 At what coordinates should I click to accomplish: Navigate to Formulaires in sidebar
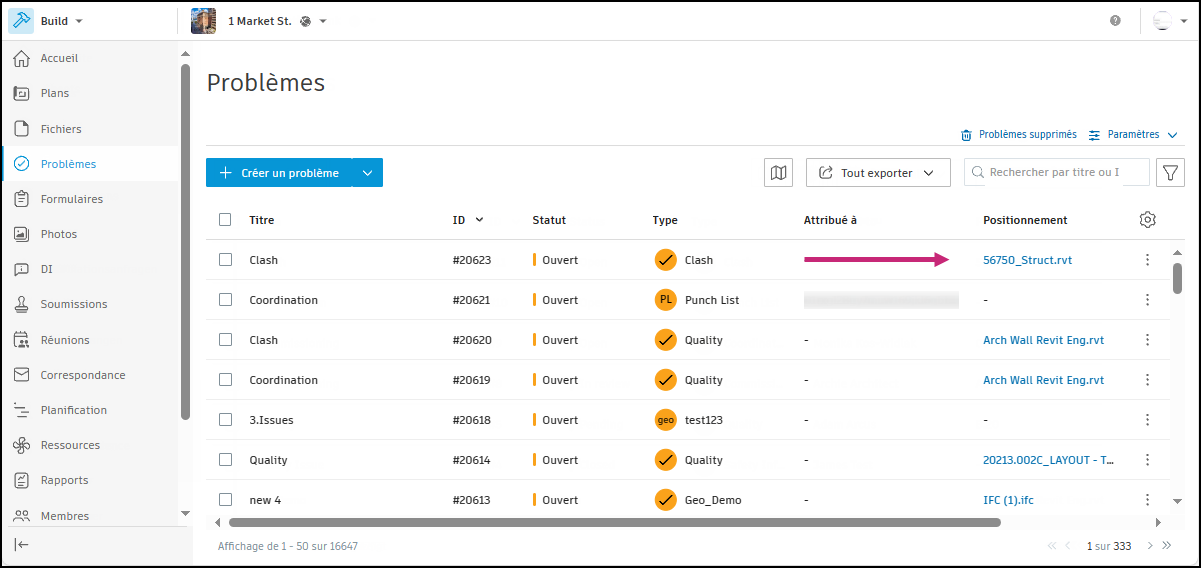[x=71, y=199]
